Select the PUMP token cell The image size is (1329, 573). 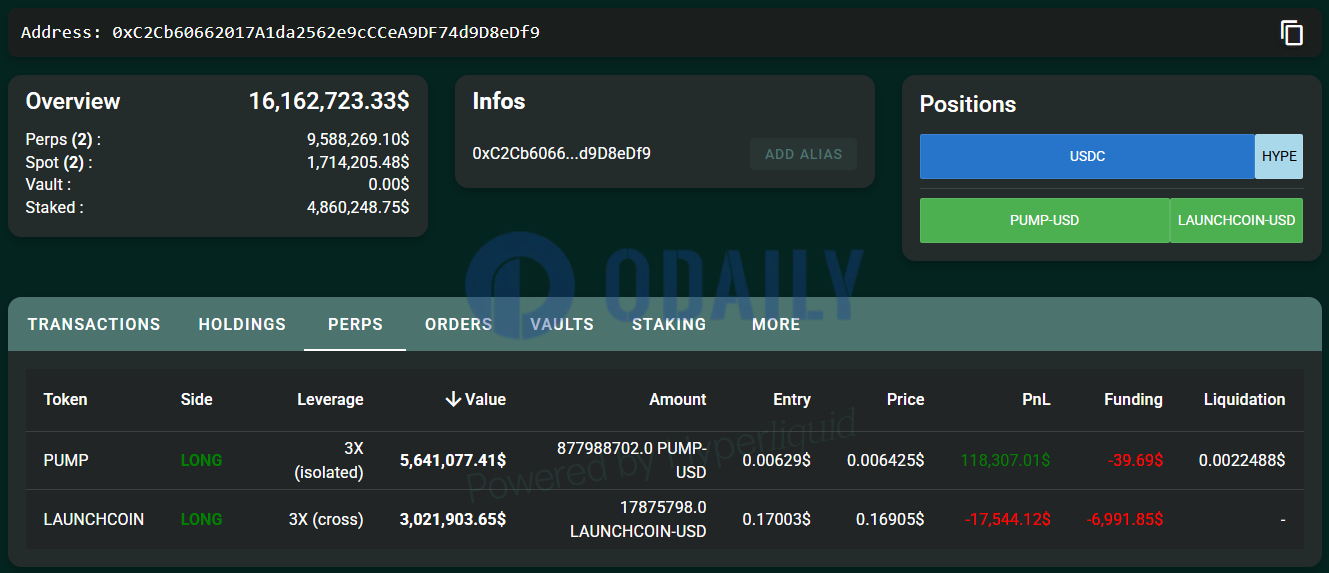point(66,460)
